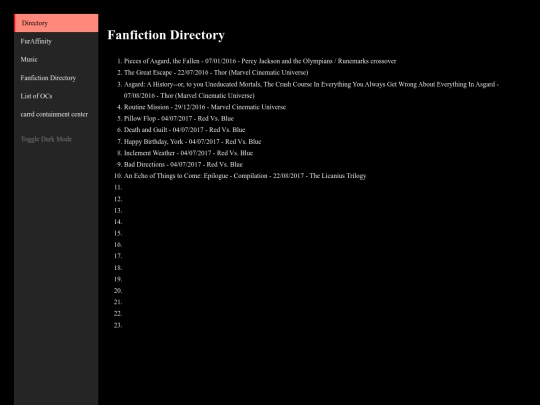The height and width of the screenshot is (405, 540).
Task: Click empty list item number 15
Action: [x=118, y=233]
